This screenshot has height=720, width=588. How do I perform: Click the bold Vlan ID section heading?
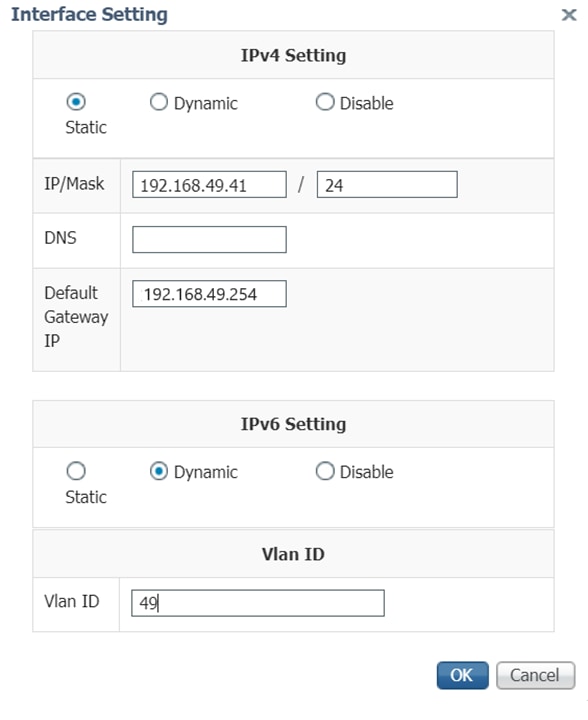(293, 554)
